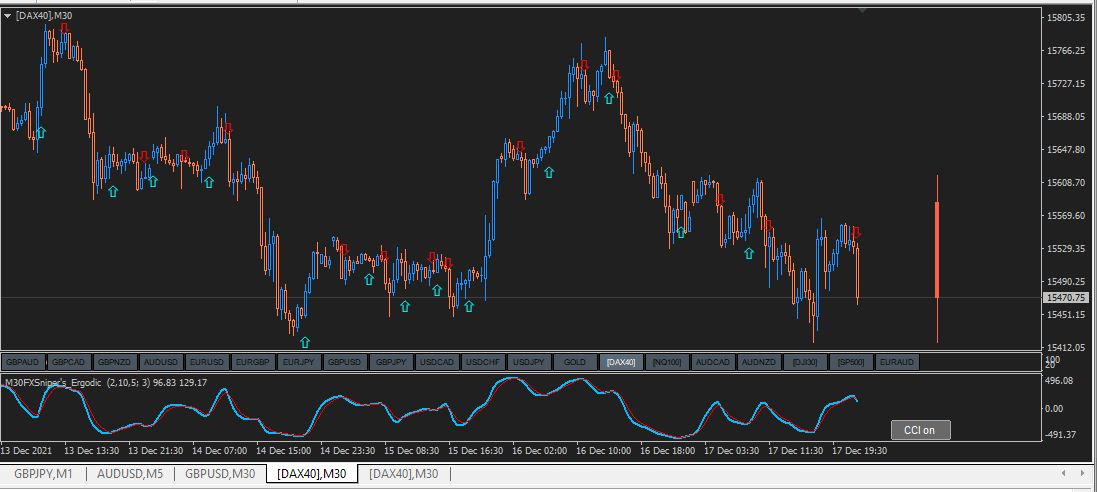Pick USDJPY from the symbol buttons
Screen dimensions: 1097x492
(529, 362)
